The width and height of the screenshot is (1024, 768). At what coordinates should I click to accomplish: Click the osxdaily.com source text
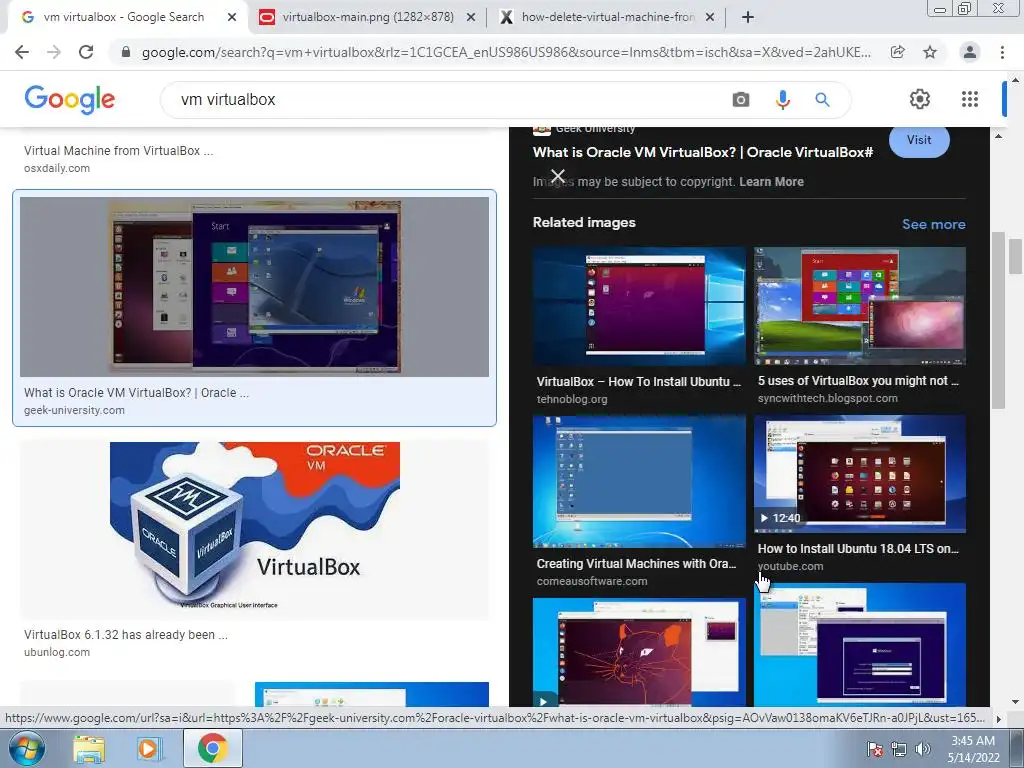[x=57, y=168]
